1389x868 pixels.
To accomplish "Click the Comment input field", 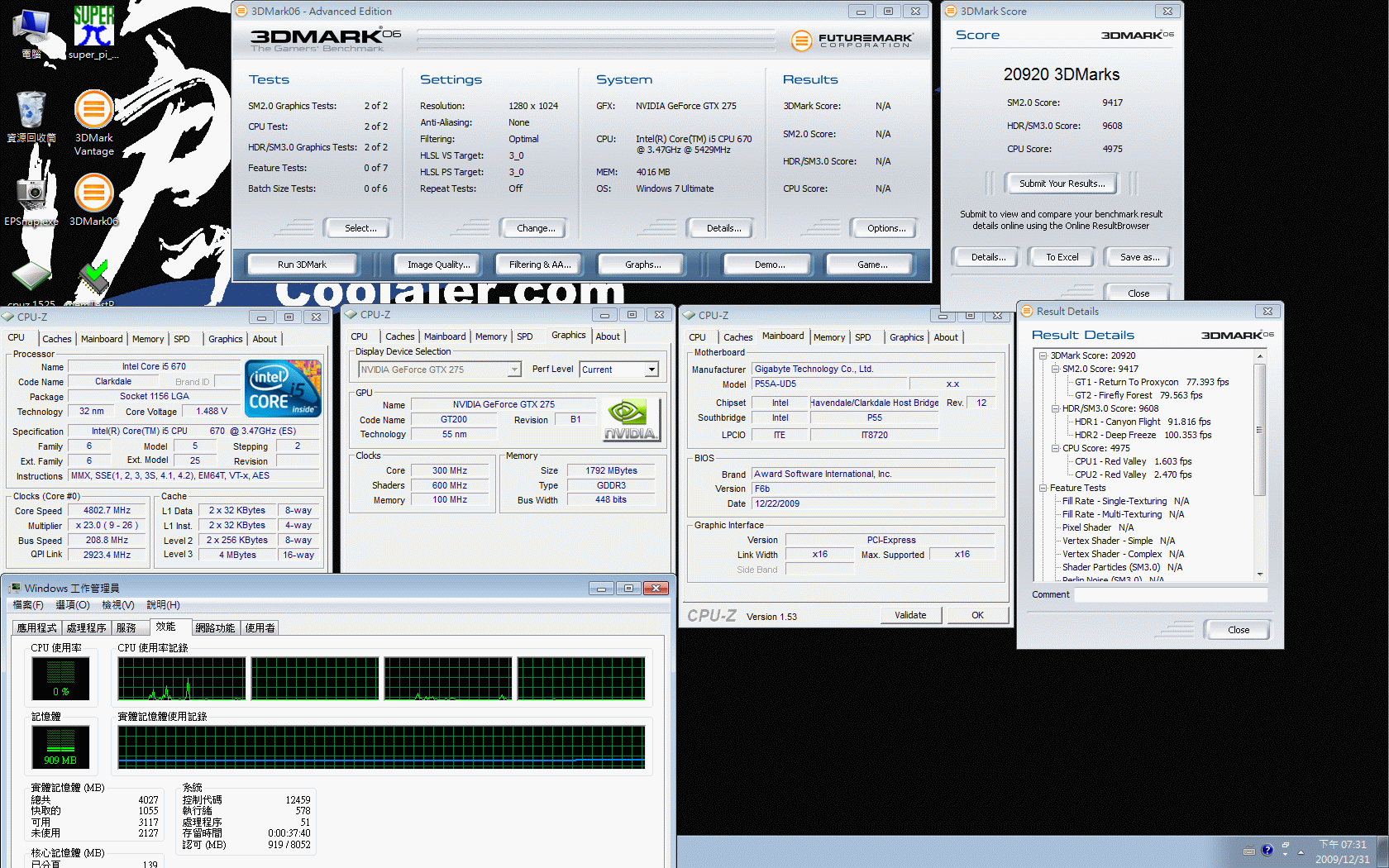I will click(1170, 594).
